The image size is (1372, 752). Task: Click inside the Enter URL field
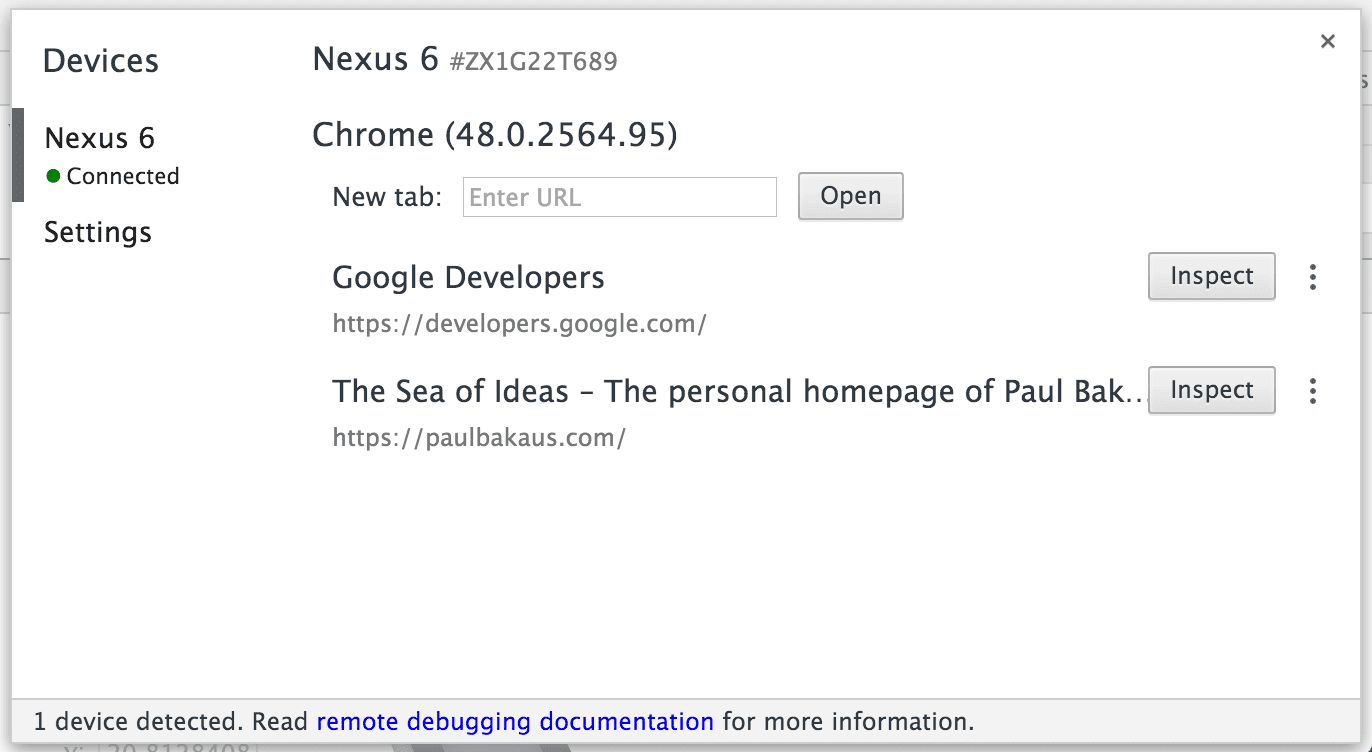[x=619, y=197]
